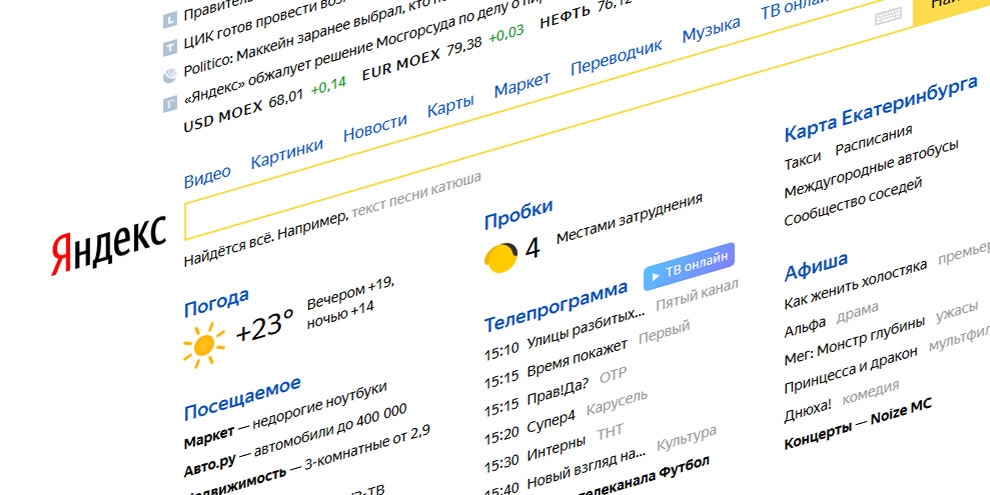Open 15:30 Новый взгляд program
The image size is (990, 495).
point(566,472)
